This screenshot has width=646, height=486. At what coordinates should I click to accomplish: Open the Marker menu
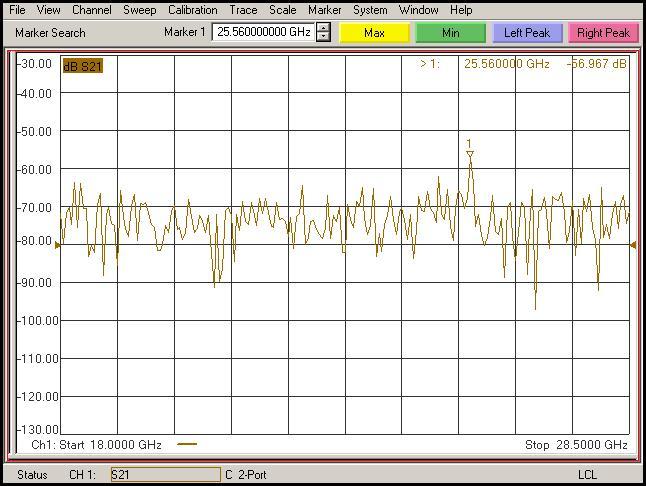(325, 10)
